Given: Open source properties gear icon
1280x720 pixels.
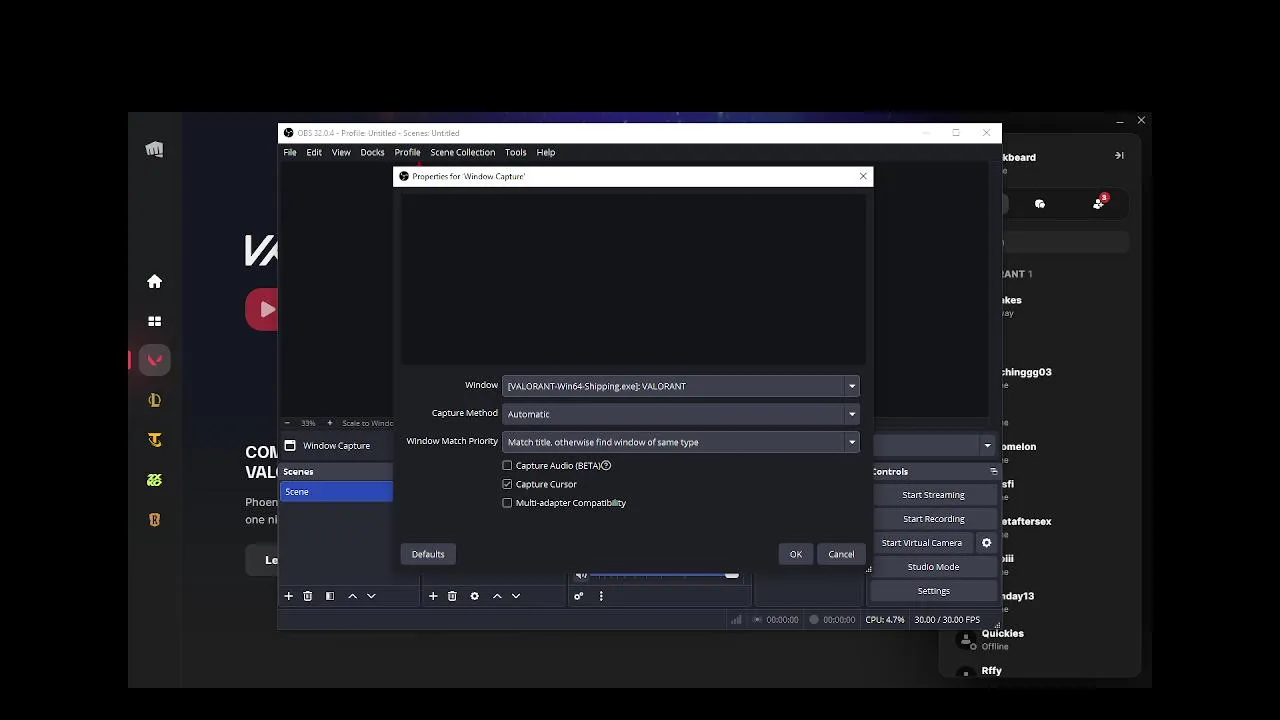Looking at the screenshot, I should (474, 596).
